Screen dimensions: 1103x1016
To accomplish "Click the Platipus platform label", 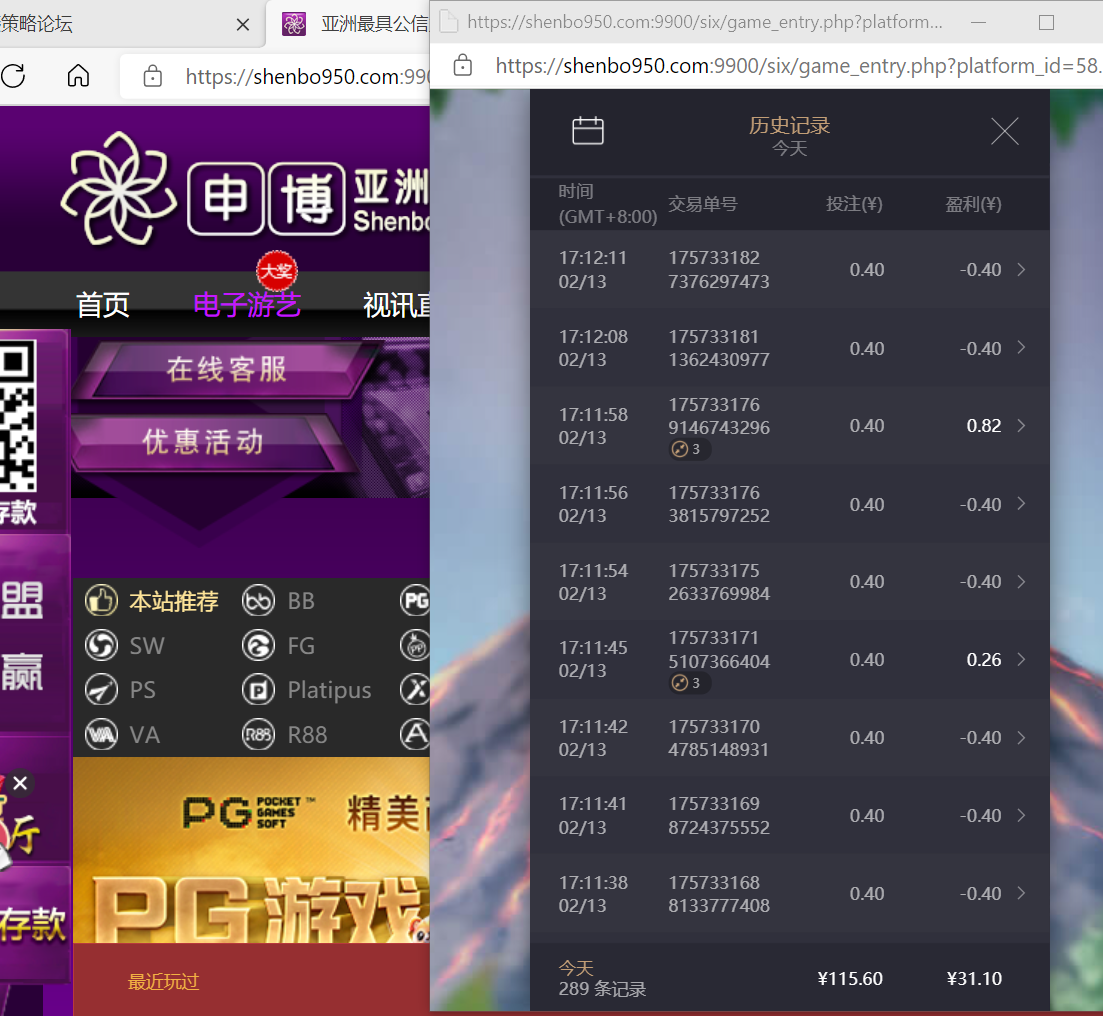I will (329, 690).
